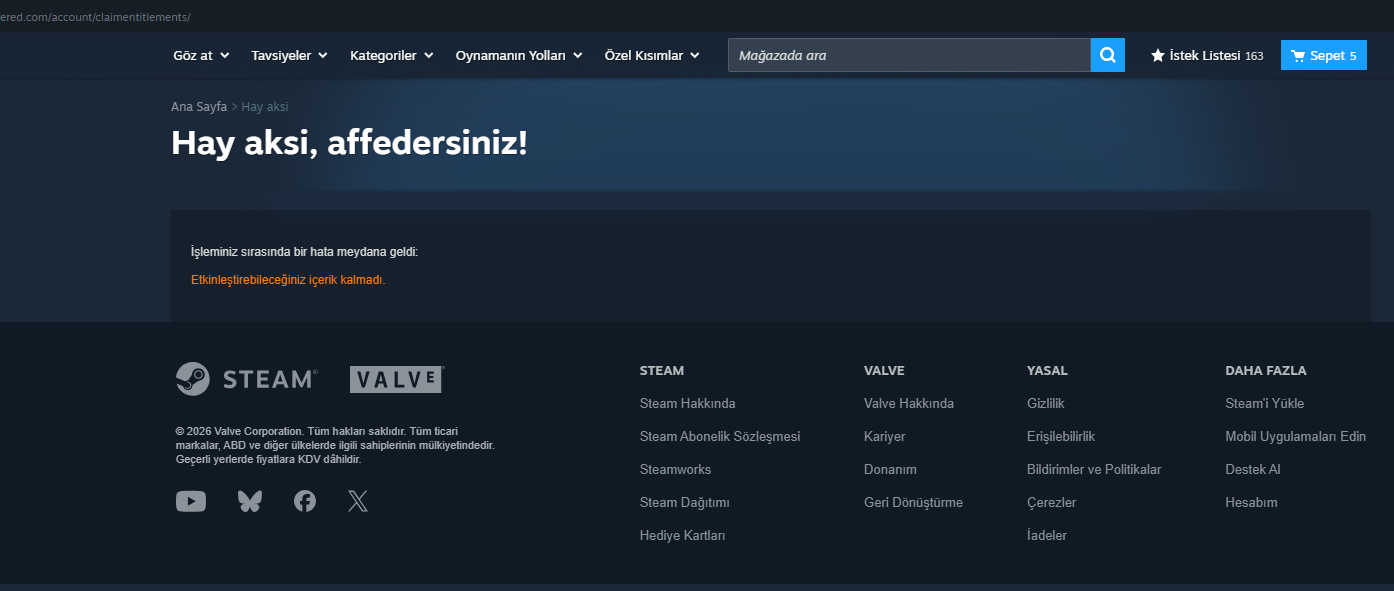This screenshot has height=591, width=1394.
Task: Click text 'İşleminiz sırasında bir hata meydana geldi:'
Action: pos(304,251)
